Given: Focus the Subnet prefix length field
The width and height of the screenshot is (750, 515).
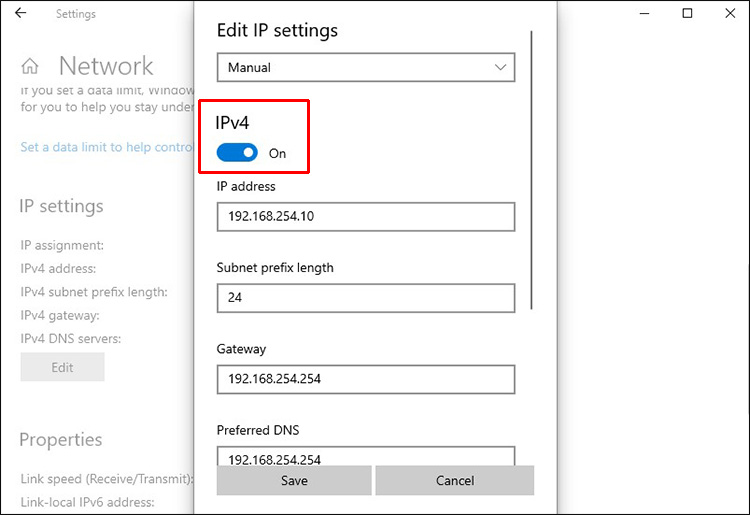Looking at the screenshot, I should pos(365,298).
